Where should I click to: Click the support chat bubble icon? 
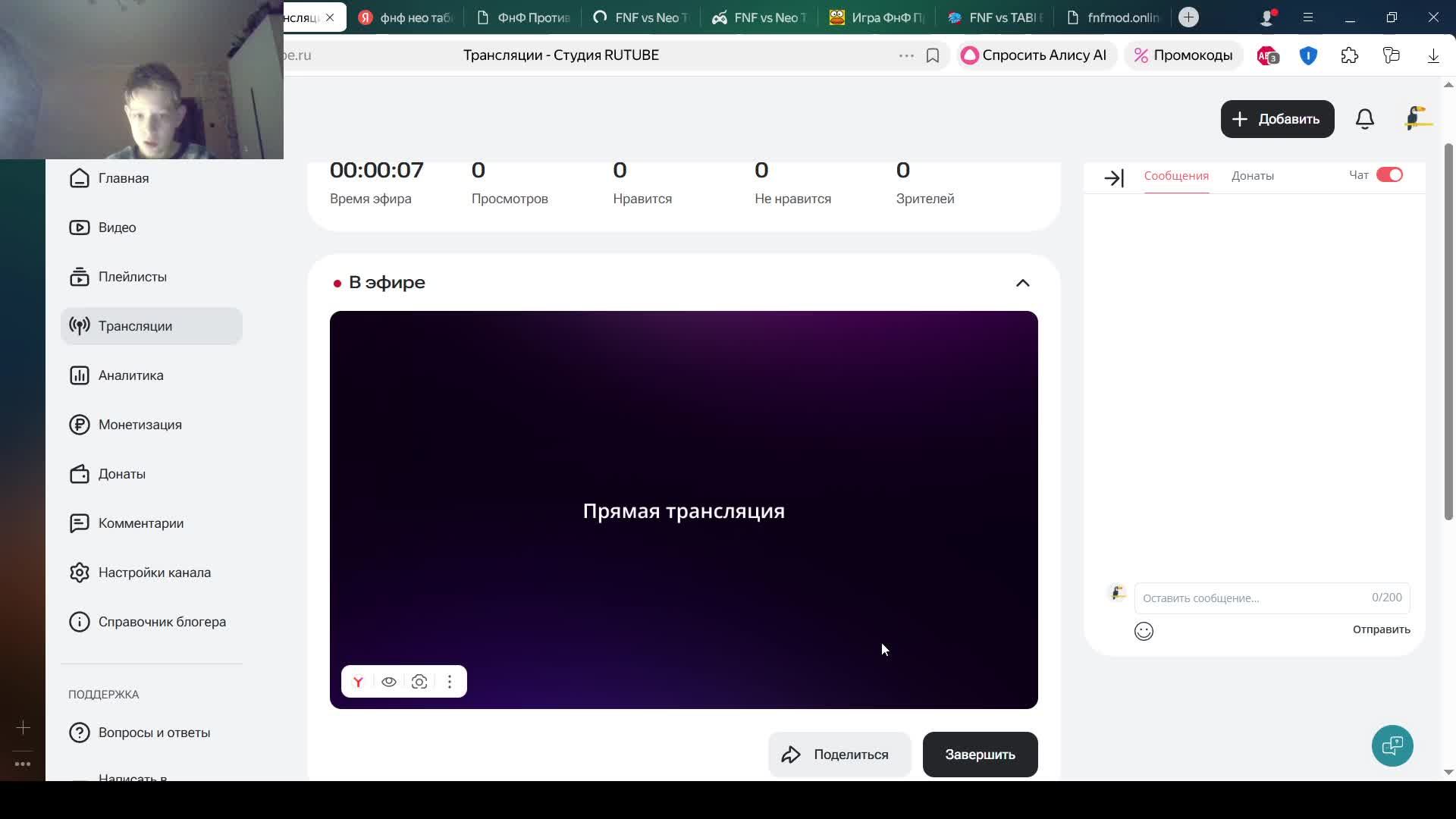coord(1392,746)
